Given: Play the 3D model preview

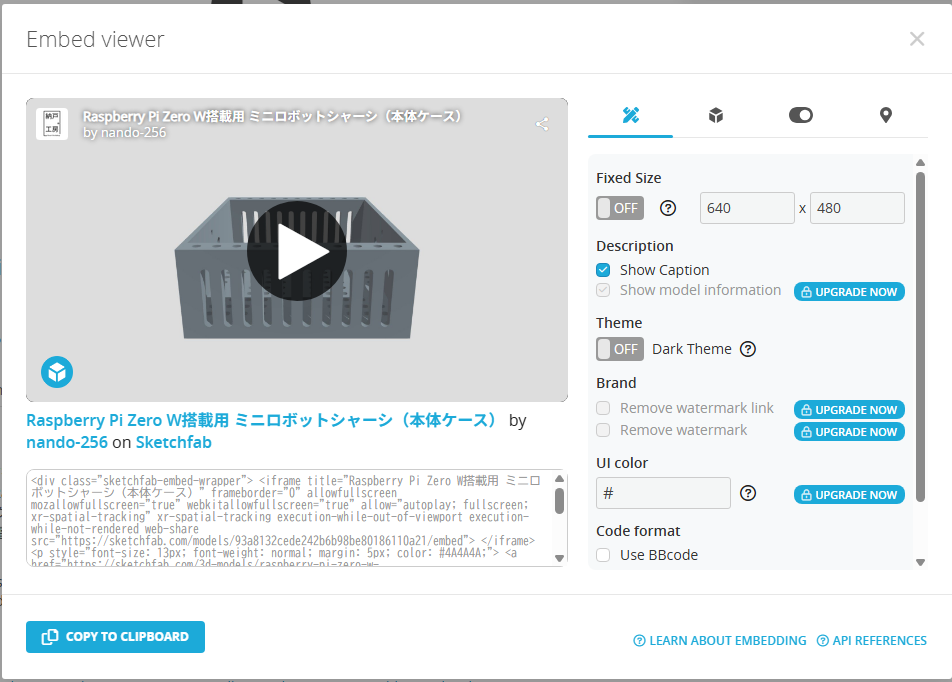Looking at the screenshot, I should click(x=297, y=250).
